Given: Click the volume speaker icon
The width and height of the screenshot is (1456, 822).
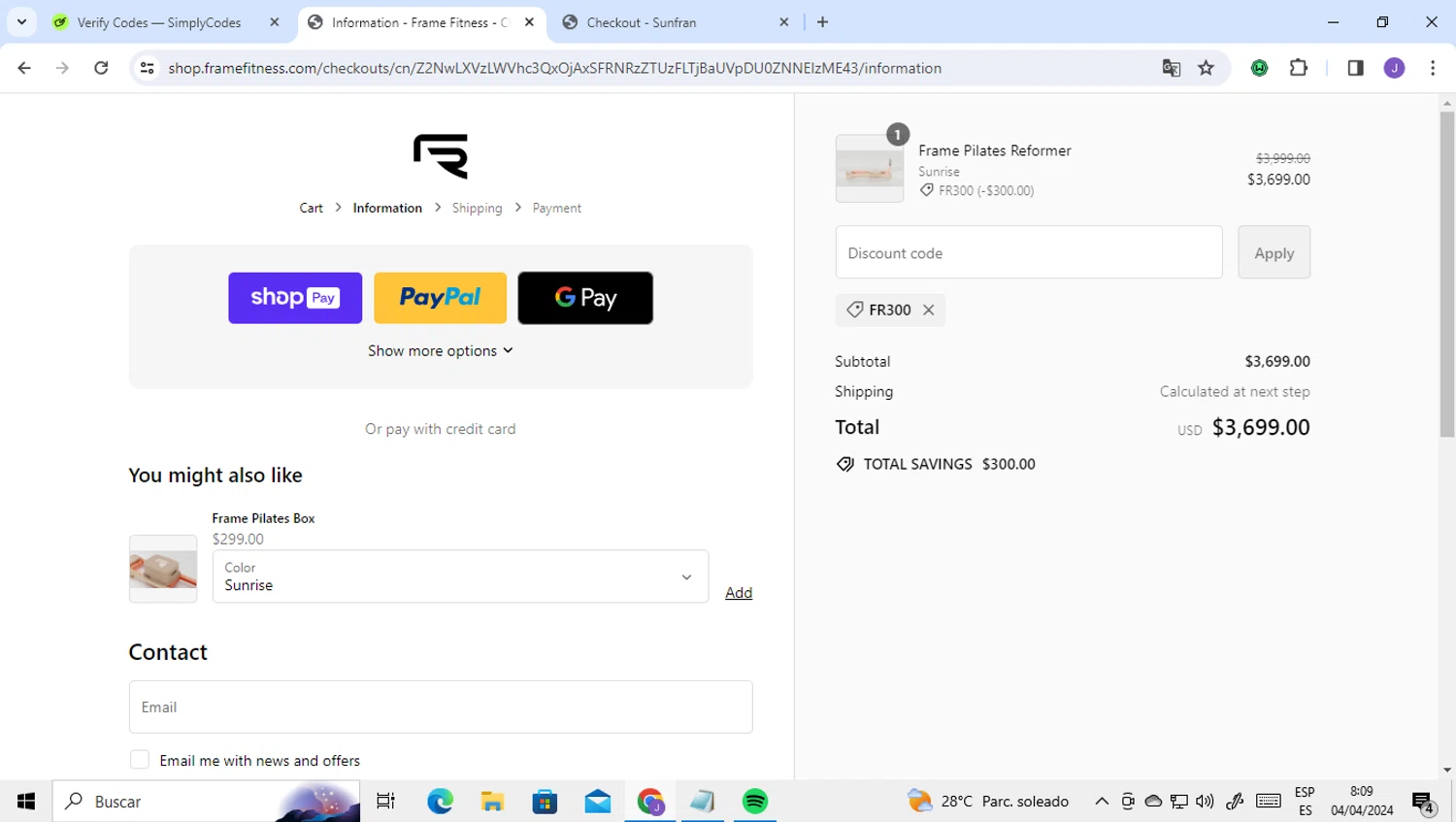Looking at the screenshot, I should point(1205,802).
